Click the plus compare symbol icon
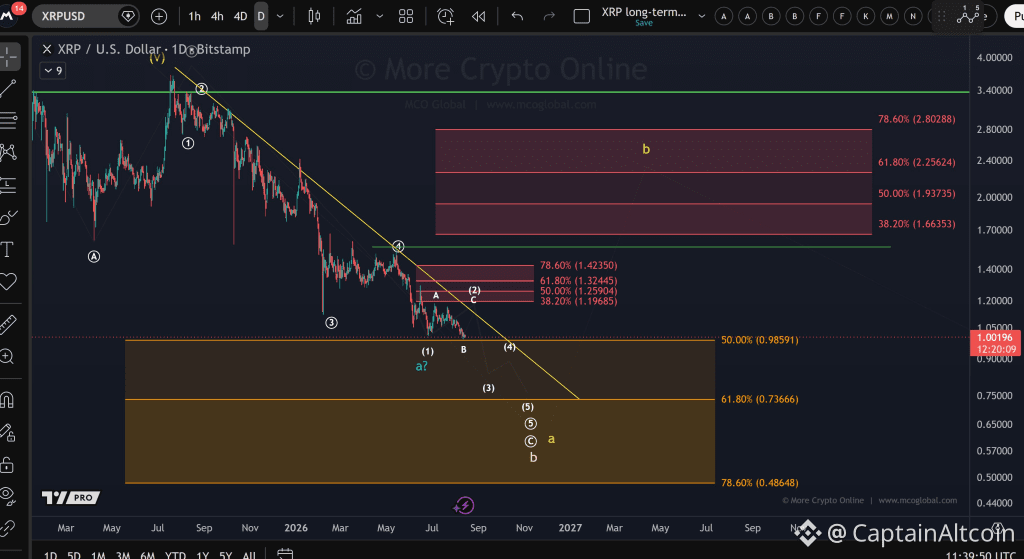 159,16
